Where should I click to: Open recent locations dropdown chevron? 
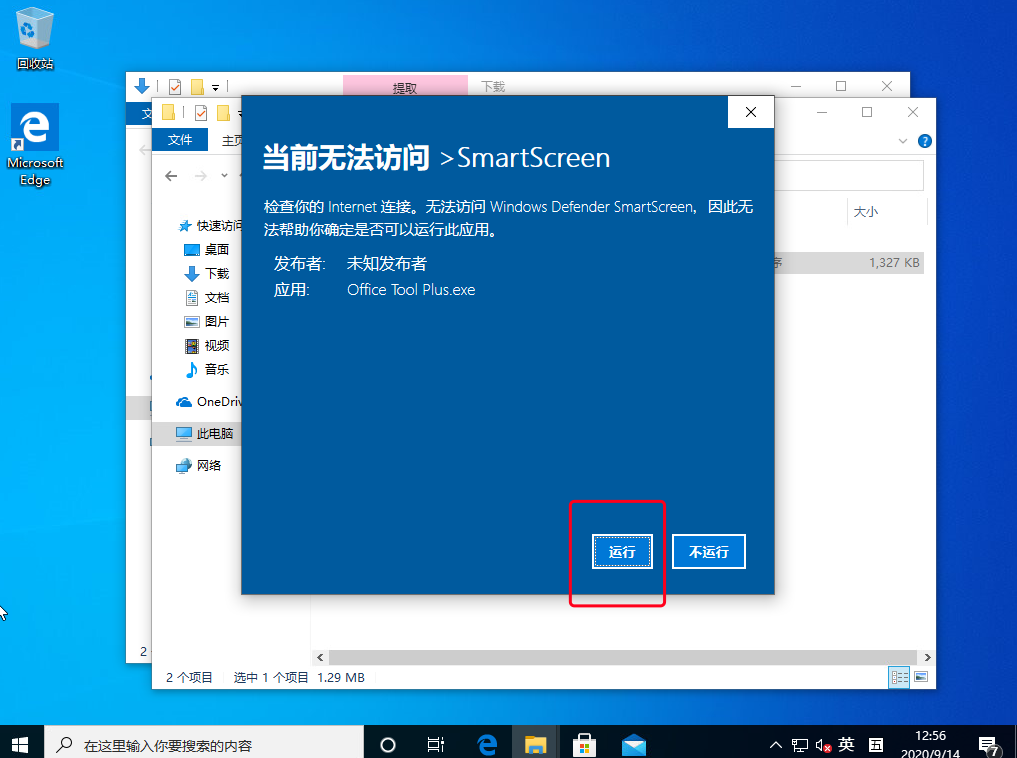(x=224, y=176)
